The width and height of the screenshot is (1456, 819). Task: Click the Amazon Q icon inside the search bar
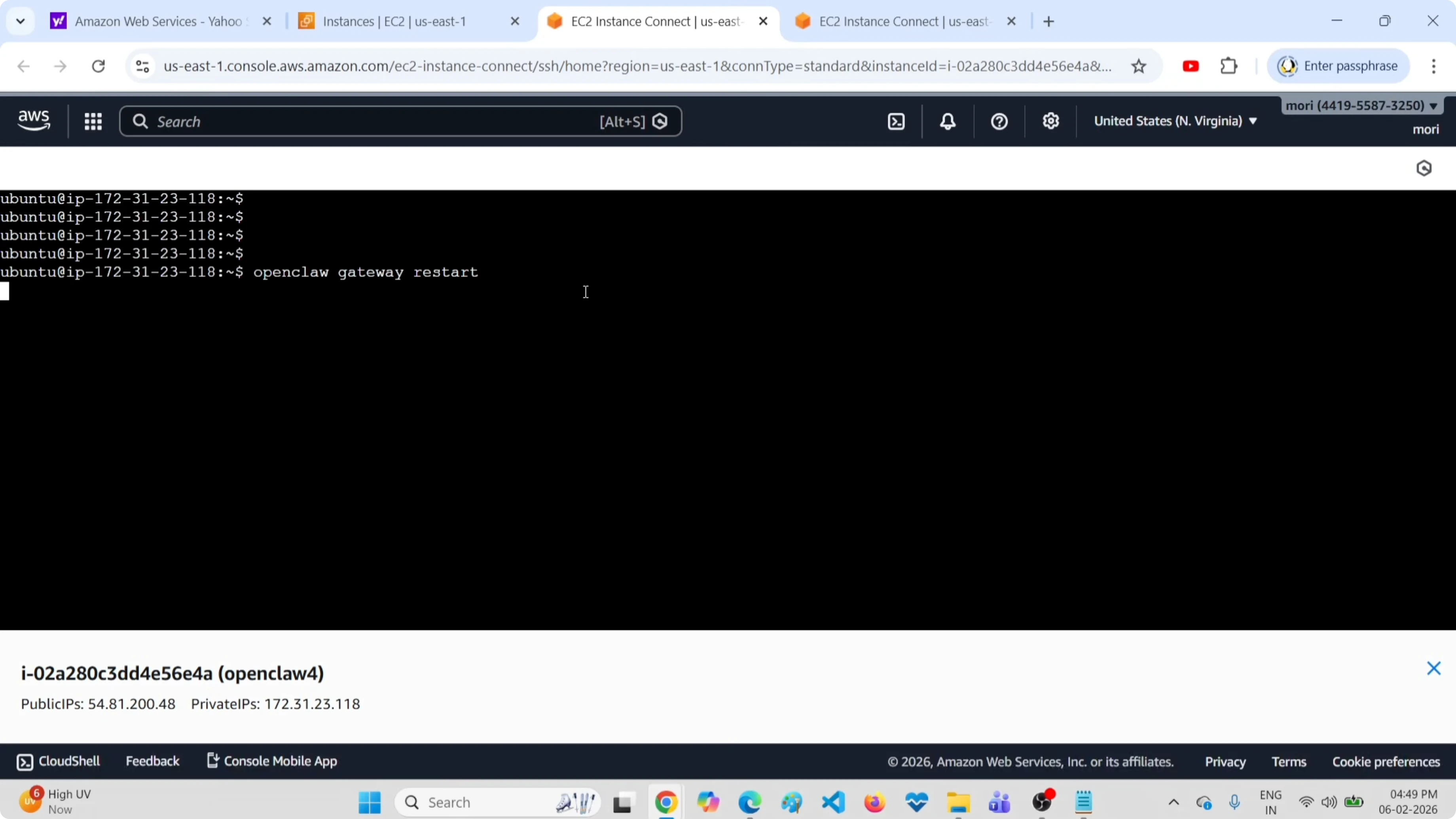coord(660,121)
